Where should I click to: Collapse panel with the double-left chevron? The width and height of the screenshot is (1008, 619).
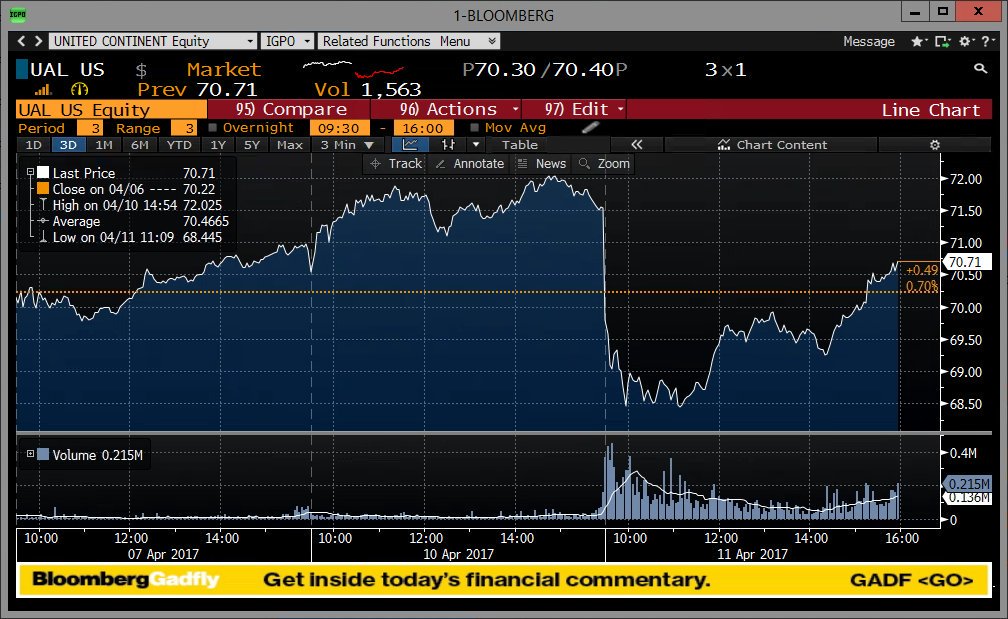tap(636, 145)
